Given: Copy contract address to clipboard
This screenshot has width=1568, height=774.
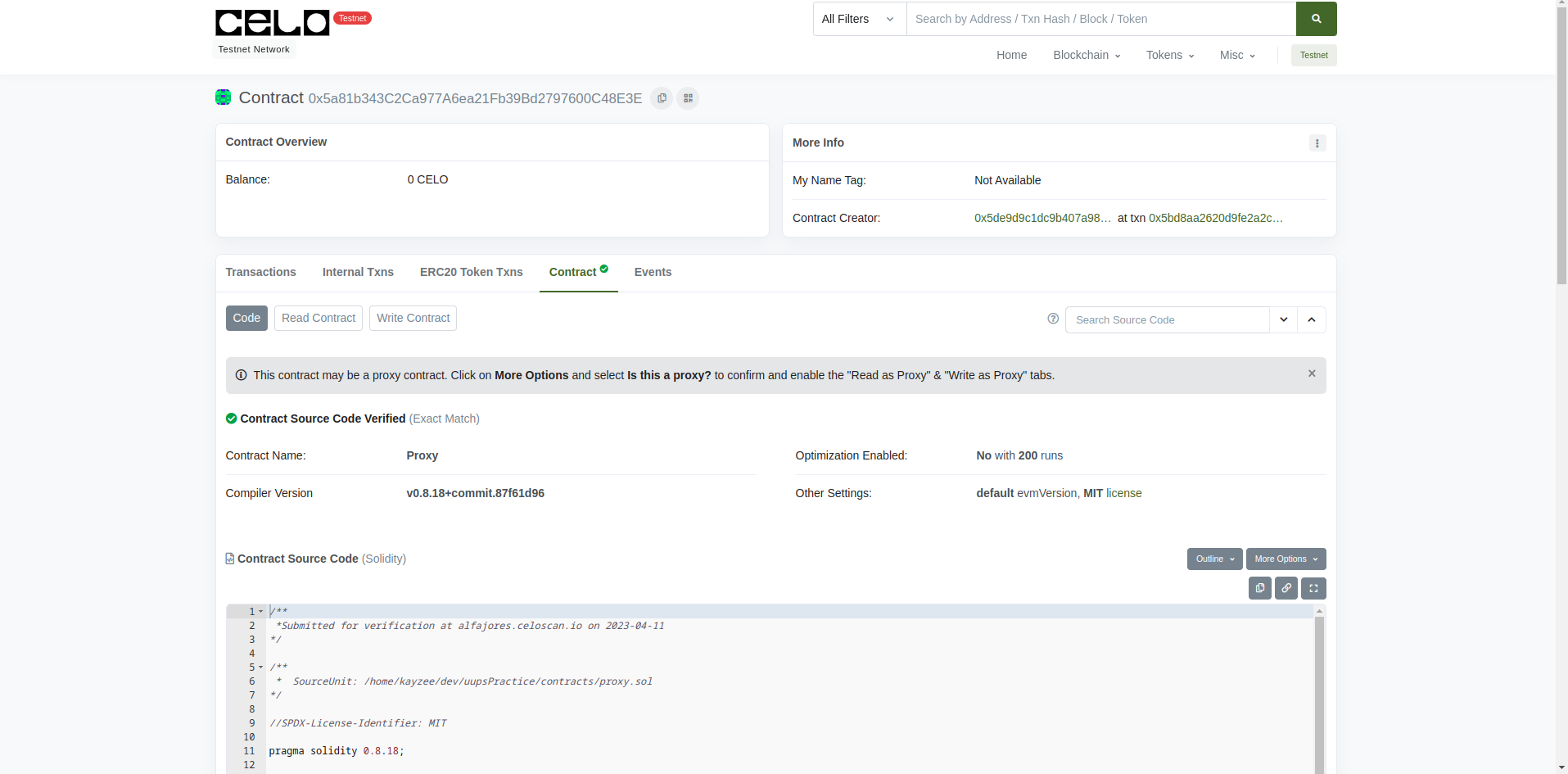Looking at the screenshot, I should pos(662,98).
